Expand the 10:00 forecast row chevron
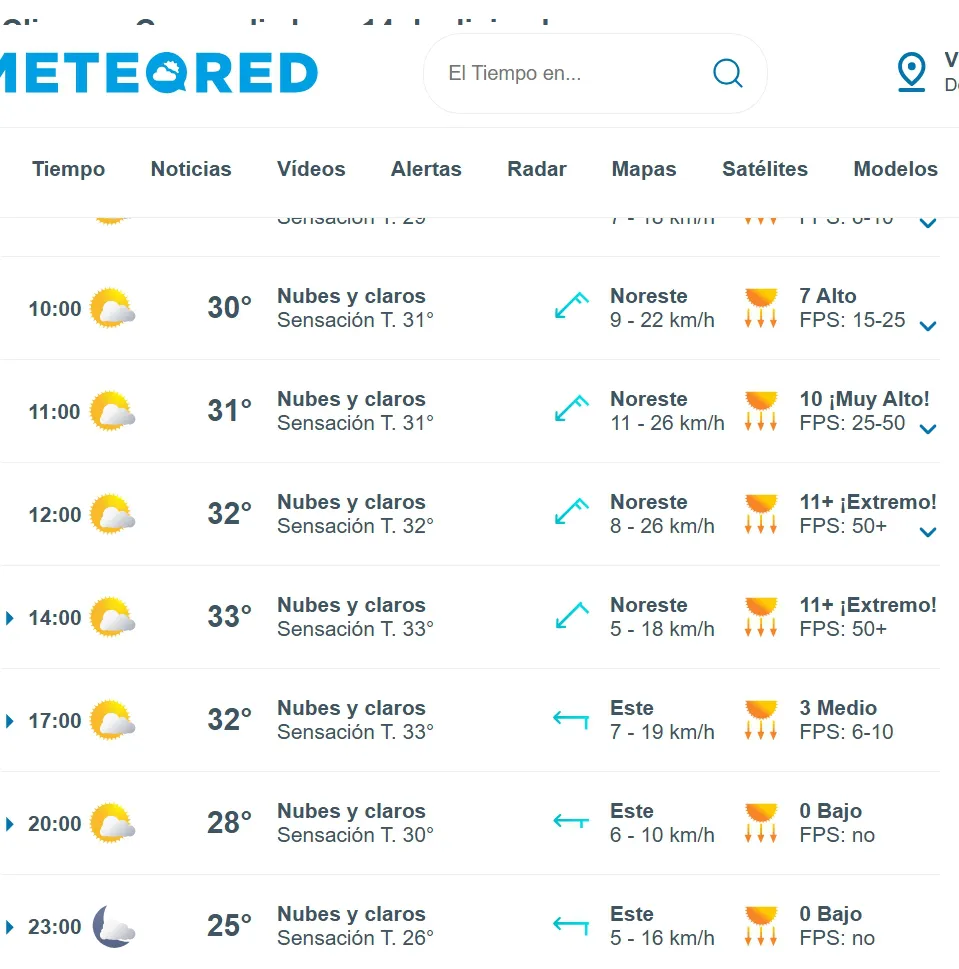This screenshot has width=959, height=969. pos(928,326)
